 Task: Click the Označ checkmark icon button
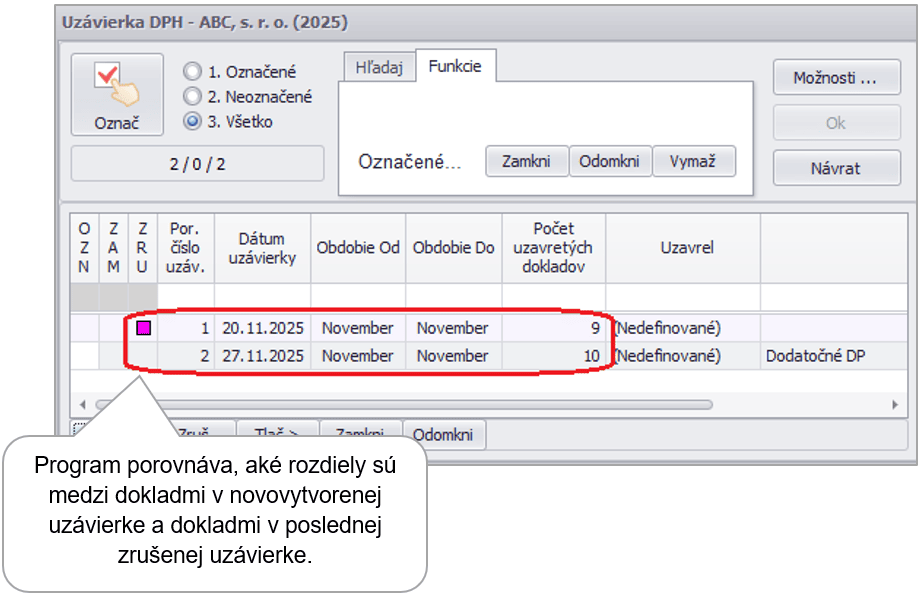116,94
